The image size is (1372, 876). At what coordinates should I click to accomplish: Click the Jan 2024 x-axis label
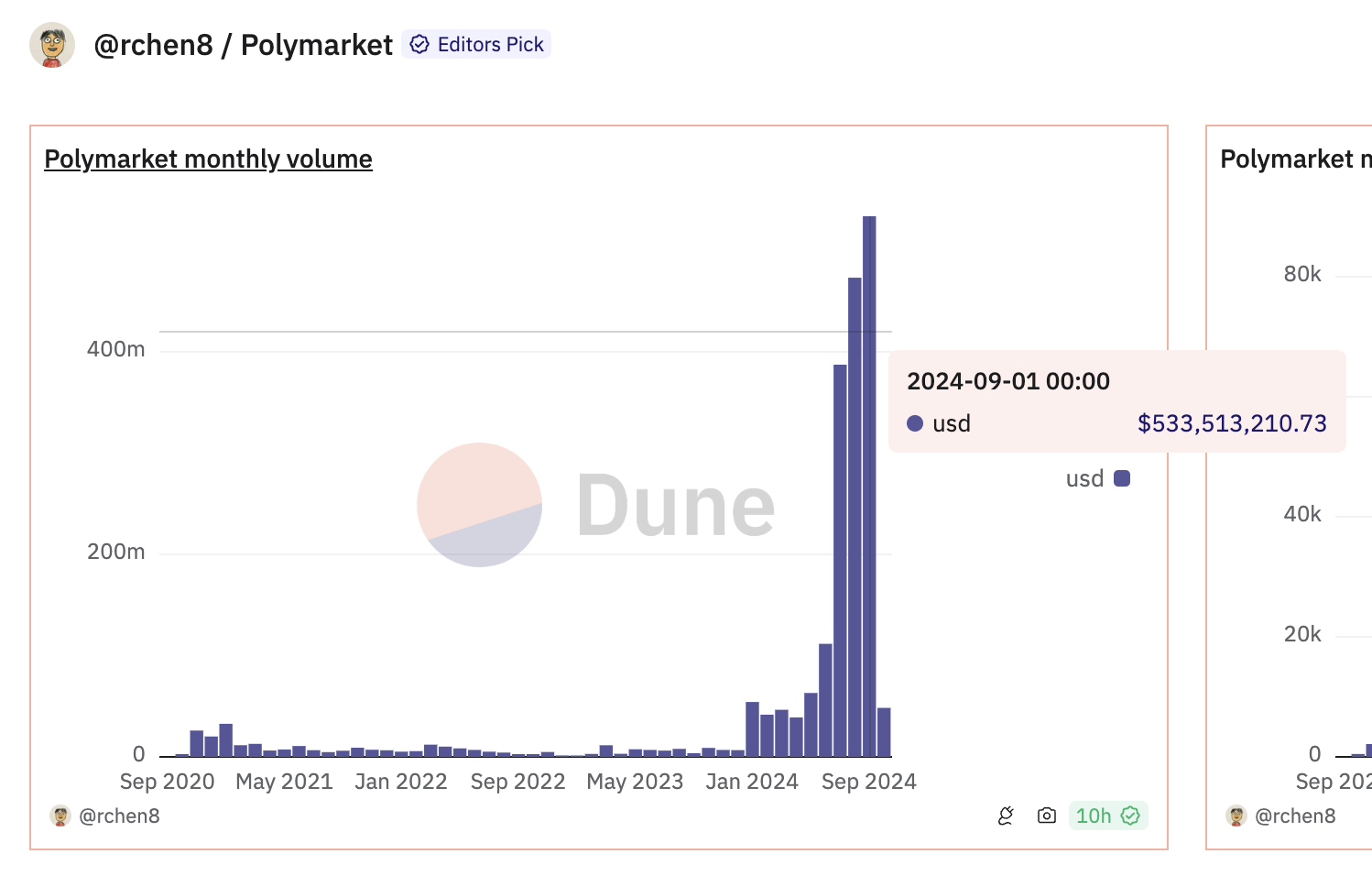pos(752,782)
